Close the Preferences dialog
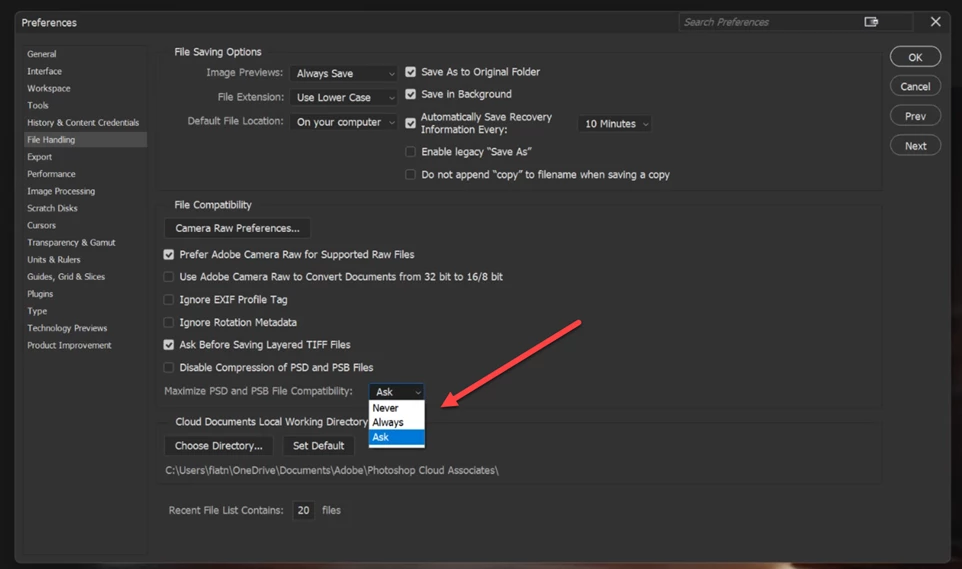The width and height of the screenshot is (962, 569). (935, 22)
